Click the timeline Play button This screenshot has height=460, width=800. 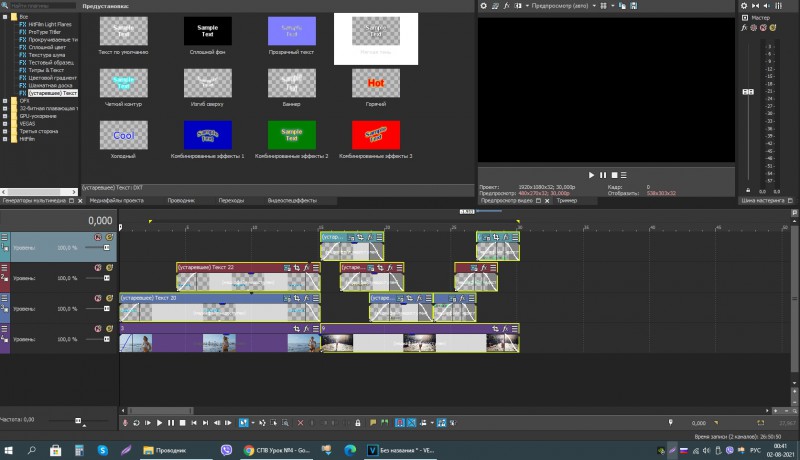pos(159,423)
